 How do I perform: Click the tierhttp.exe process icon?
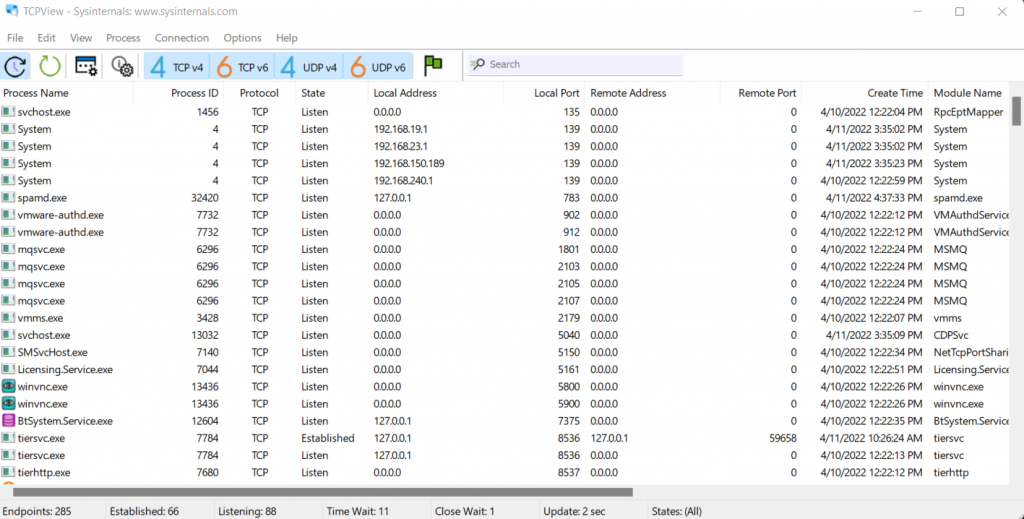(8, 472)
